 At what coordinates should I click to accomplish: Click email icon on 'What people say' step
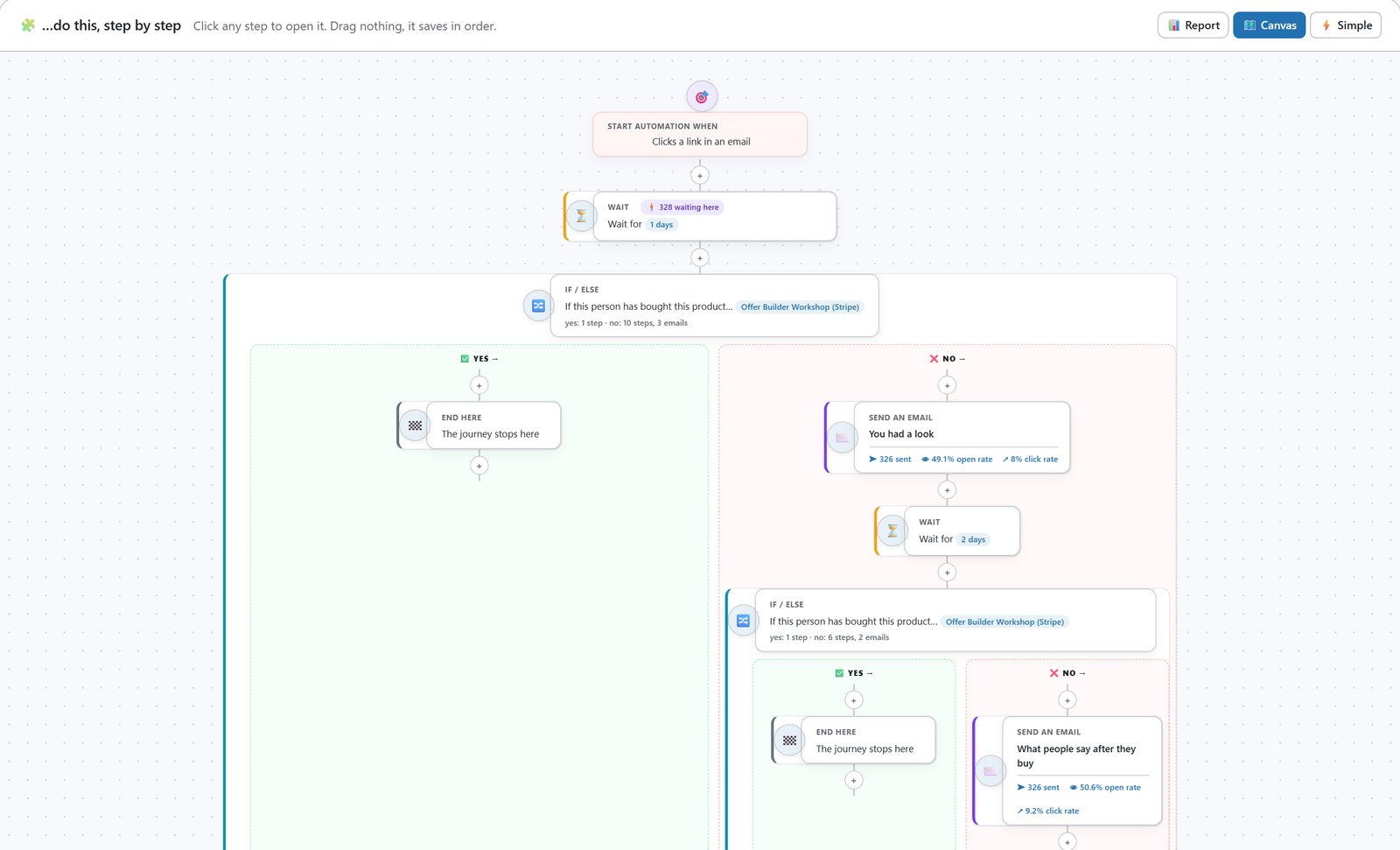990,771
